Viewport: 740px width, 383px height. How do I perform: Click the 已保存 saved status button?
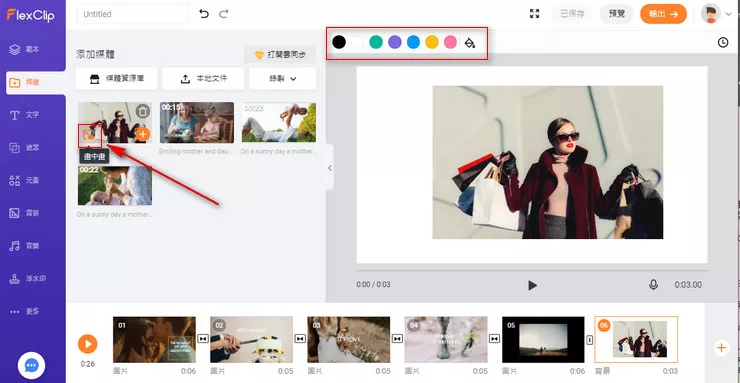click(572, 14)
